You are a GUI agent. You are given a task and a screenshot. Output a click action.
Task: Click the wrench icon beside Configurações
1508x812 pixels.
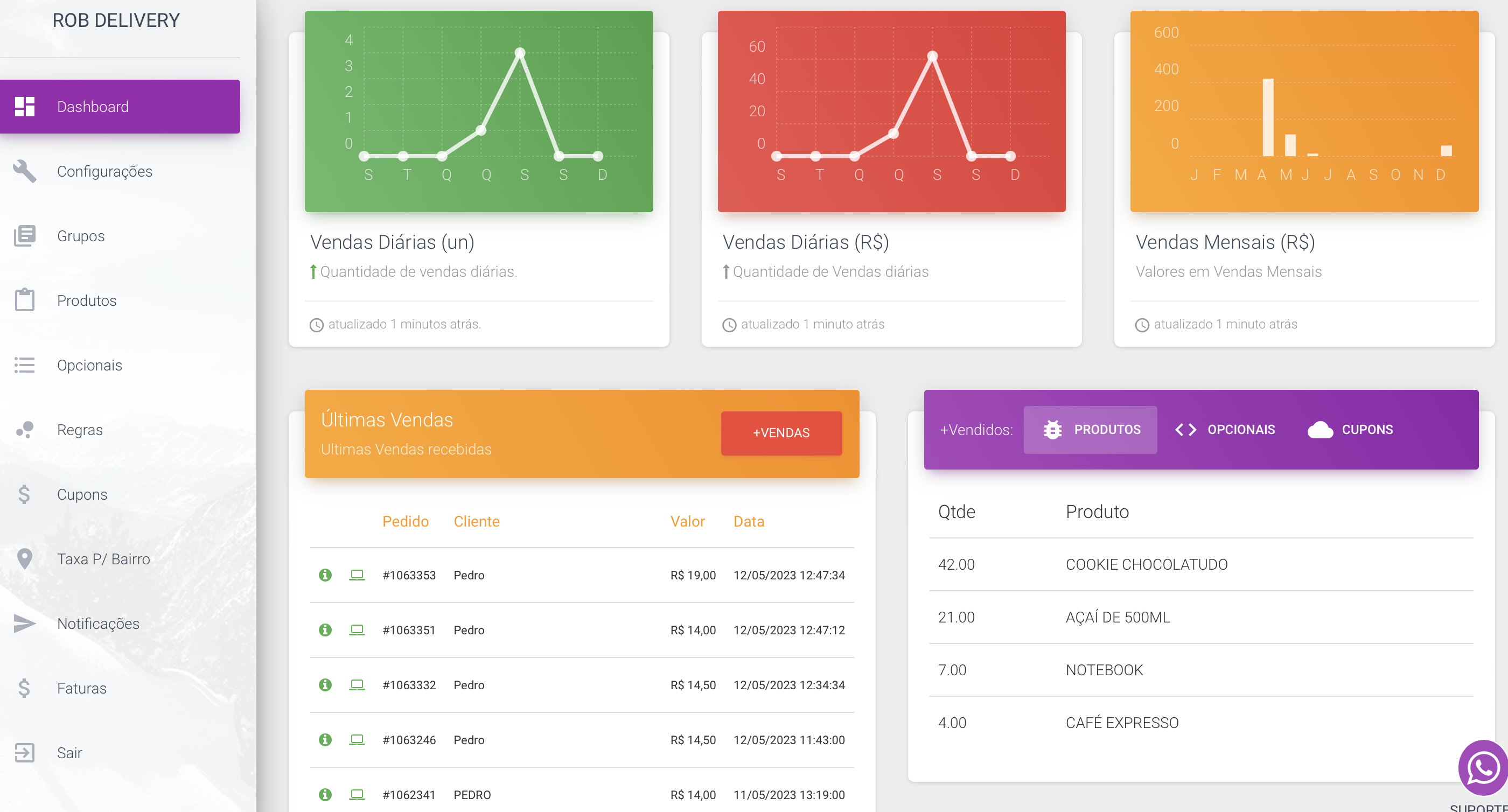pyautogui.click(x=25, y=172)
